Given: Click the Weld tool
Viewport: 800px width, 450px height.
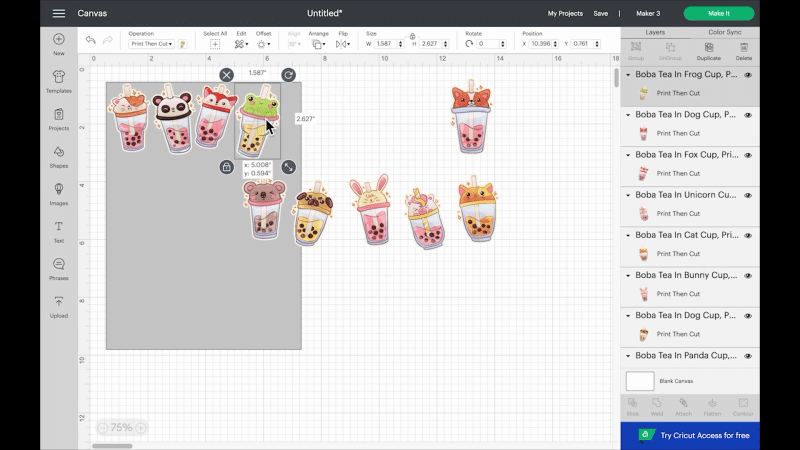Looking at the screenshot, I should tap(657, 407).
